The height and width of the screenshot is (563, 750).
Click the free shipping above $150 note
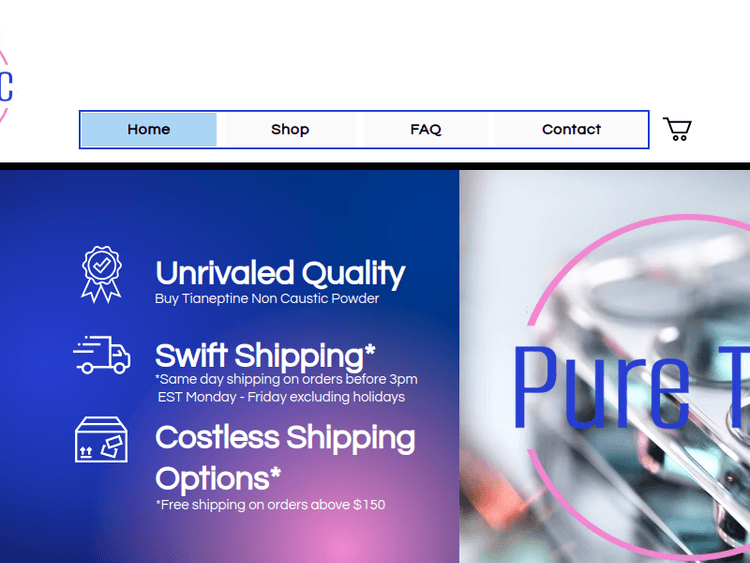point(270,505)
